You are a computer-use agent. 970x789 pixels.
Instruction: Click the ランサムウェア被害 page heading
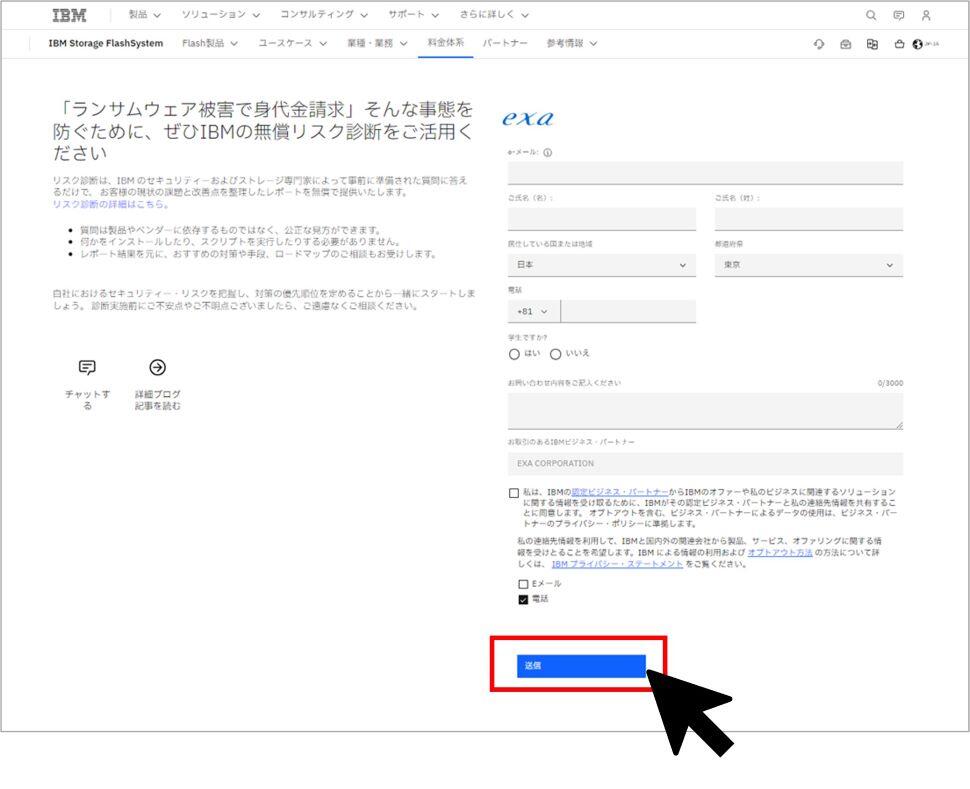point(263,131)
